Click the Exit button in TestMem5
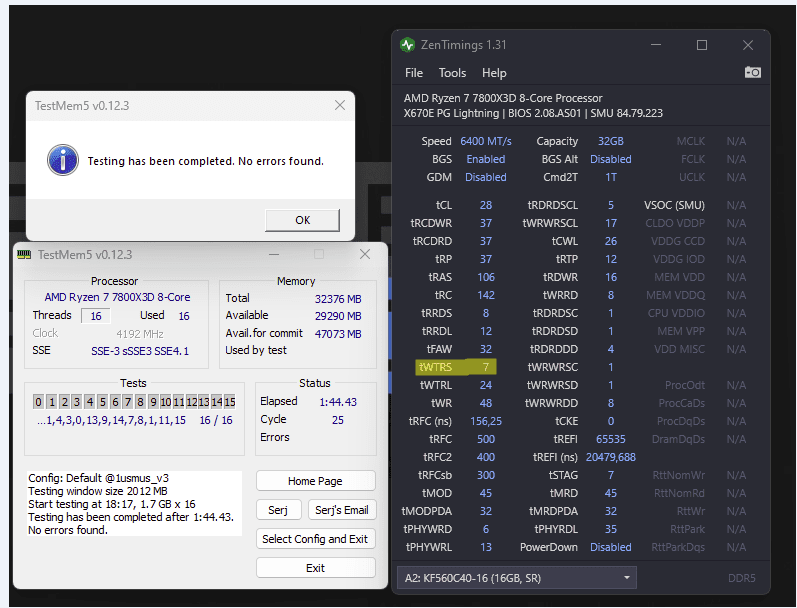The image size is (797, 608). (315, 568)
